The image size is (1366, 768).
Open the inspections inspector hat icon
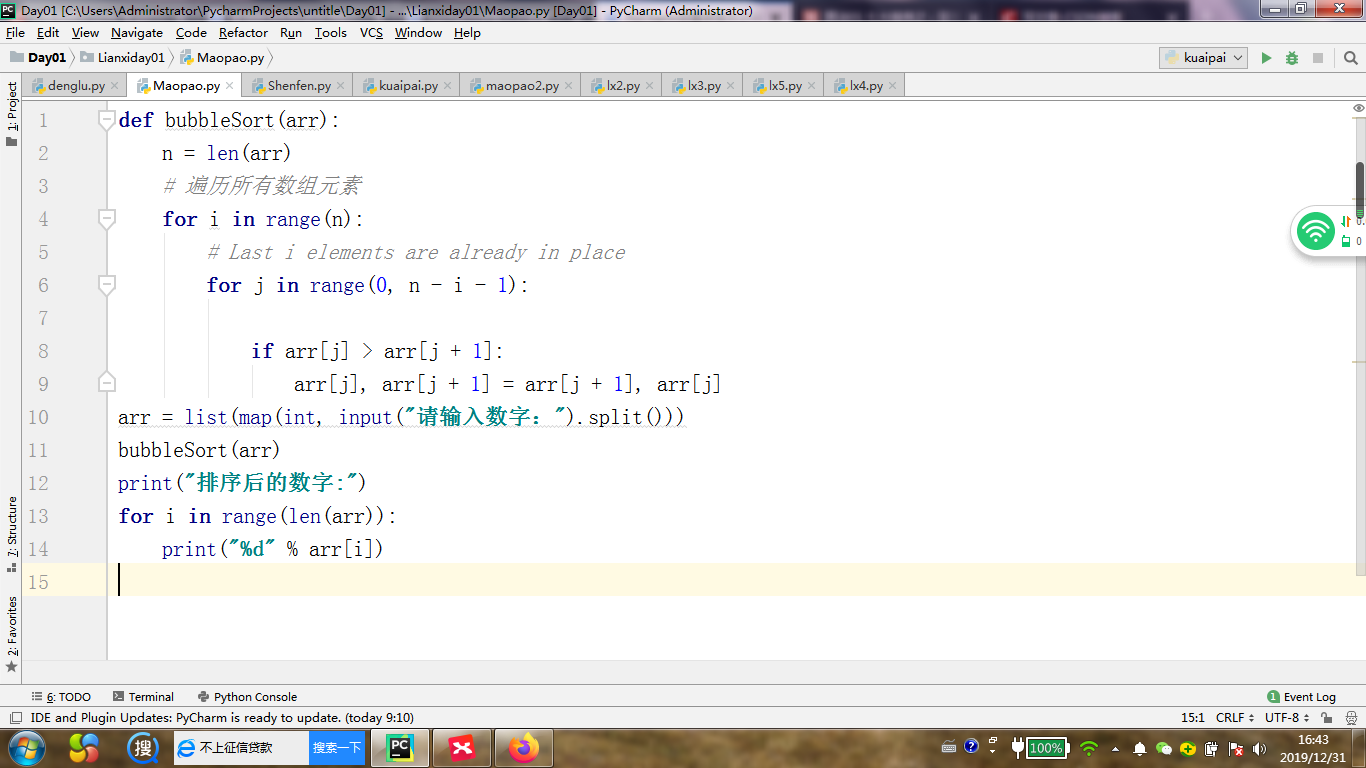tap(1349, 718)
